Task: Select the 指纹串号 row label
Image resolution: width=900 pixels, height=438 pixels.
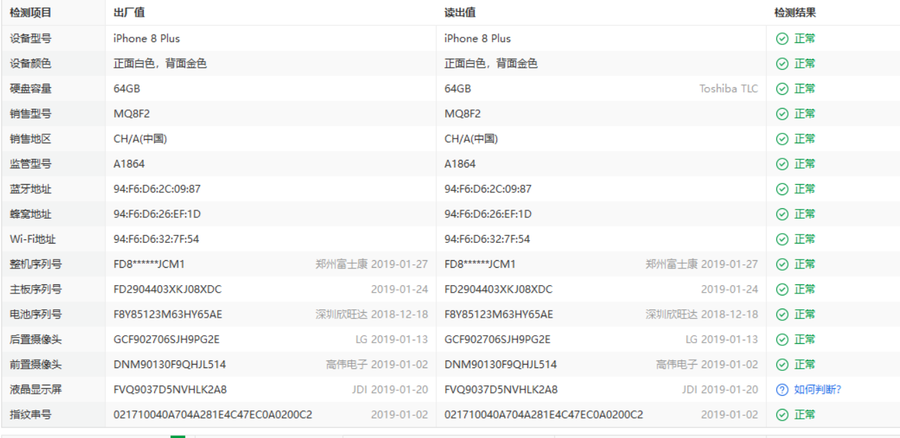Action: tap(30, 414)
